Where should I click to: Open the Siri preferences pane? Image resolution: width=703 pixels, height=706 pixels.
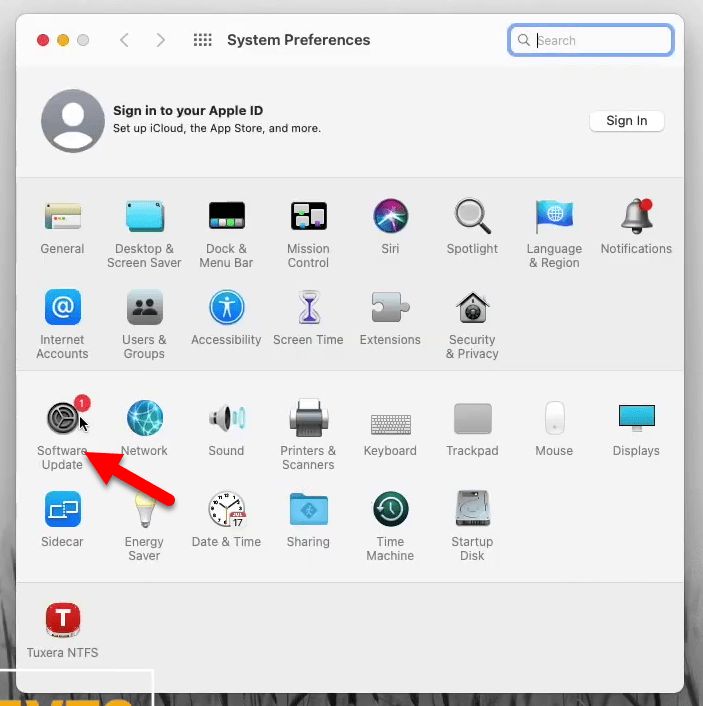tap(390, 216)
